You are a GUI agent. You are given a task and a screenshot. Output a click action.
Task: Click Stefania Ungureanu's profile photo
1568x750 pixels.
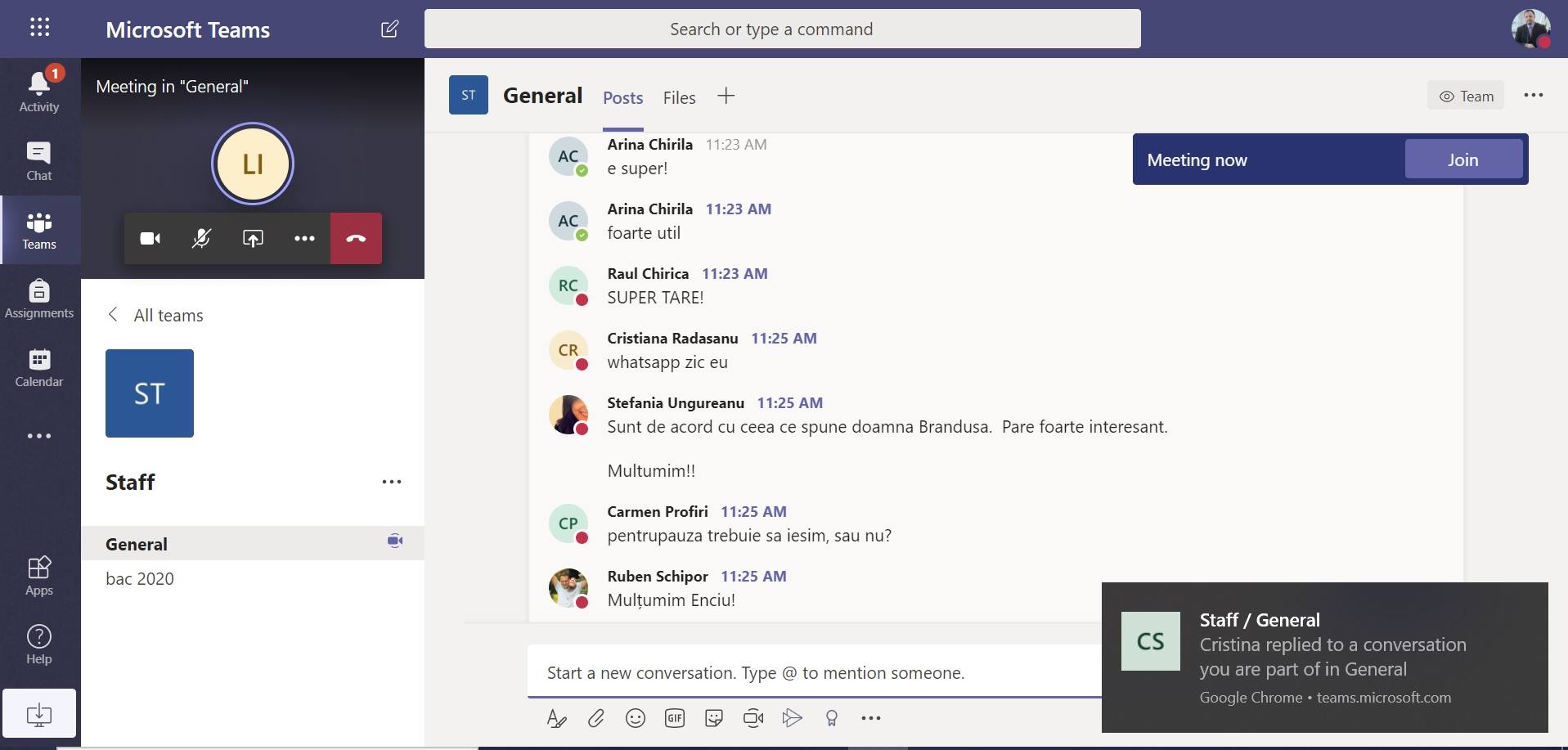tap(568, 415)
